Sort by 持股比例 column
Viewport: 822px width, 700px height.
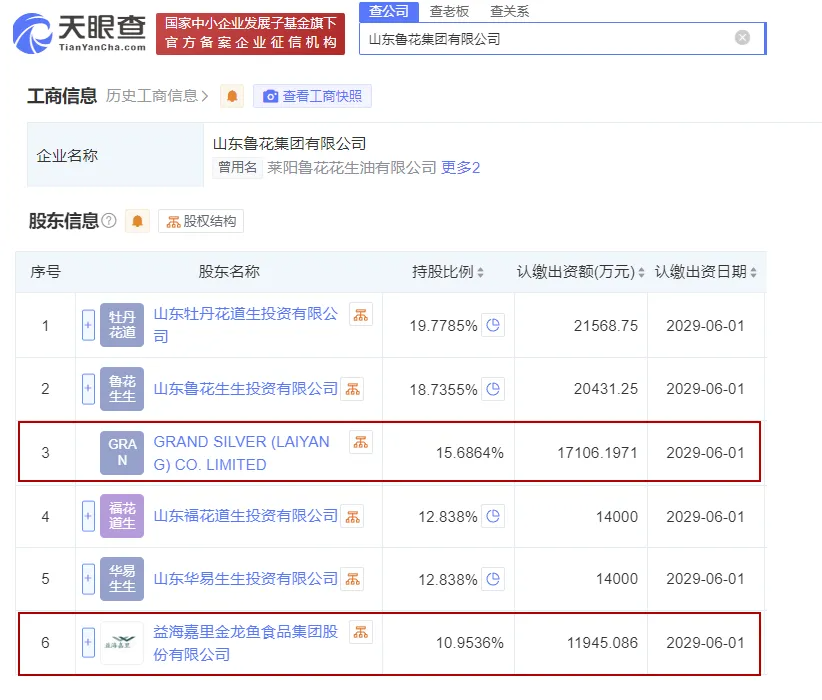(448, 272)
